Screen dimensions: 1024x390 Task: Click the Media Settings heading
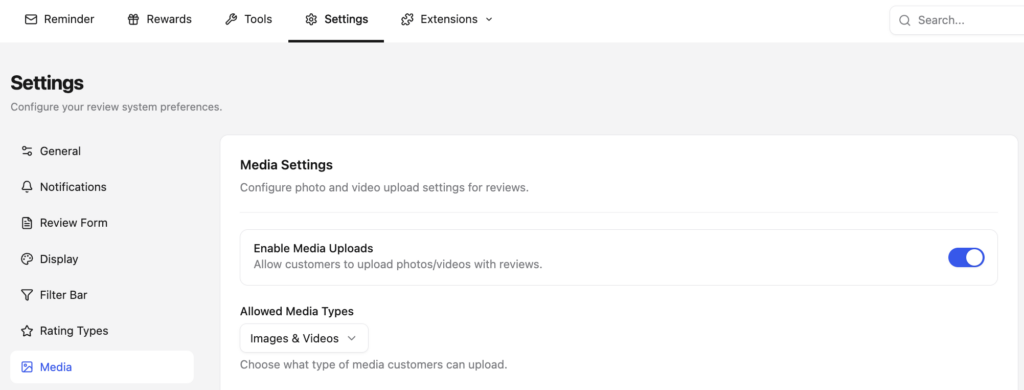pos(286,165)
